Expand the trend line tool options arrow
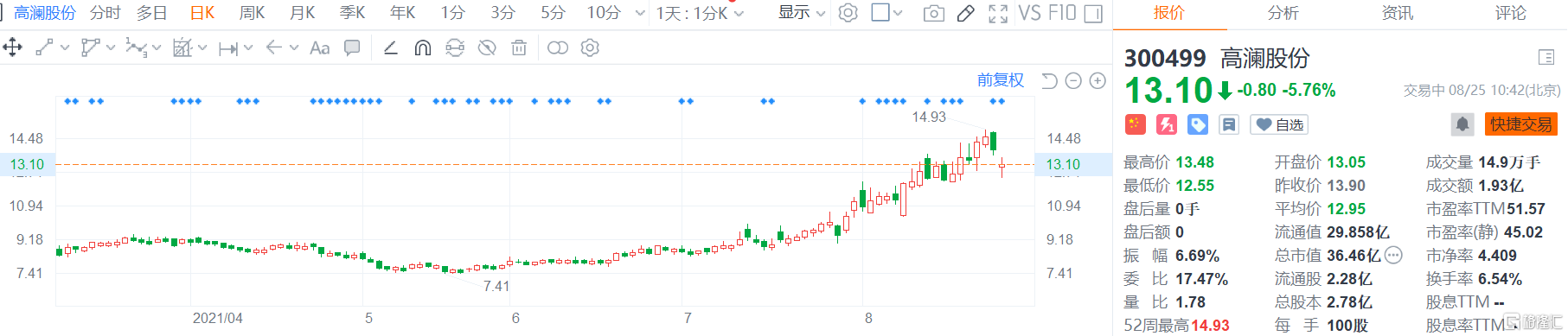This screenshot has width=1568, height=336. [65, 48]
